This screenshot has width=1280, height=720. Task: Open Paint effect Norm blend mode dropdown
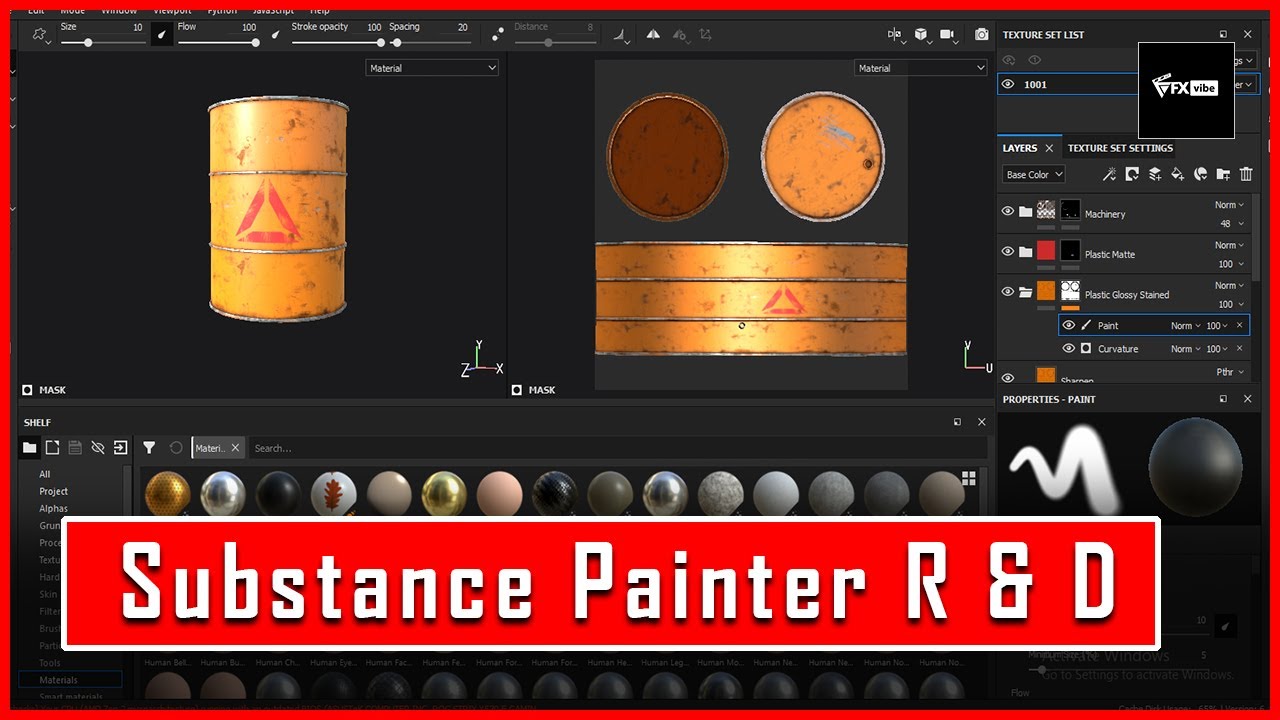pos(1185,326)
